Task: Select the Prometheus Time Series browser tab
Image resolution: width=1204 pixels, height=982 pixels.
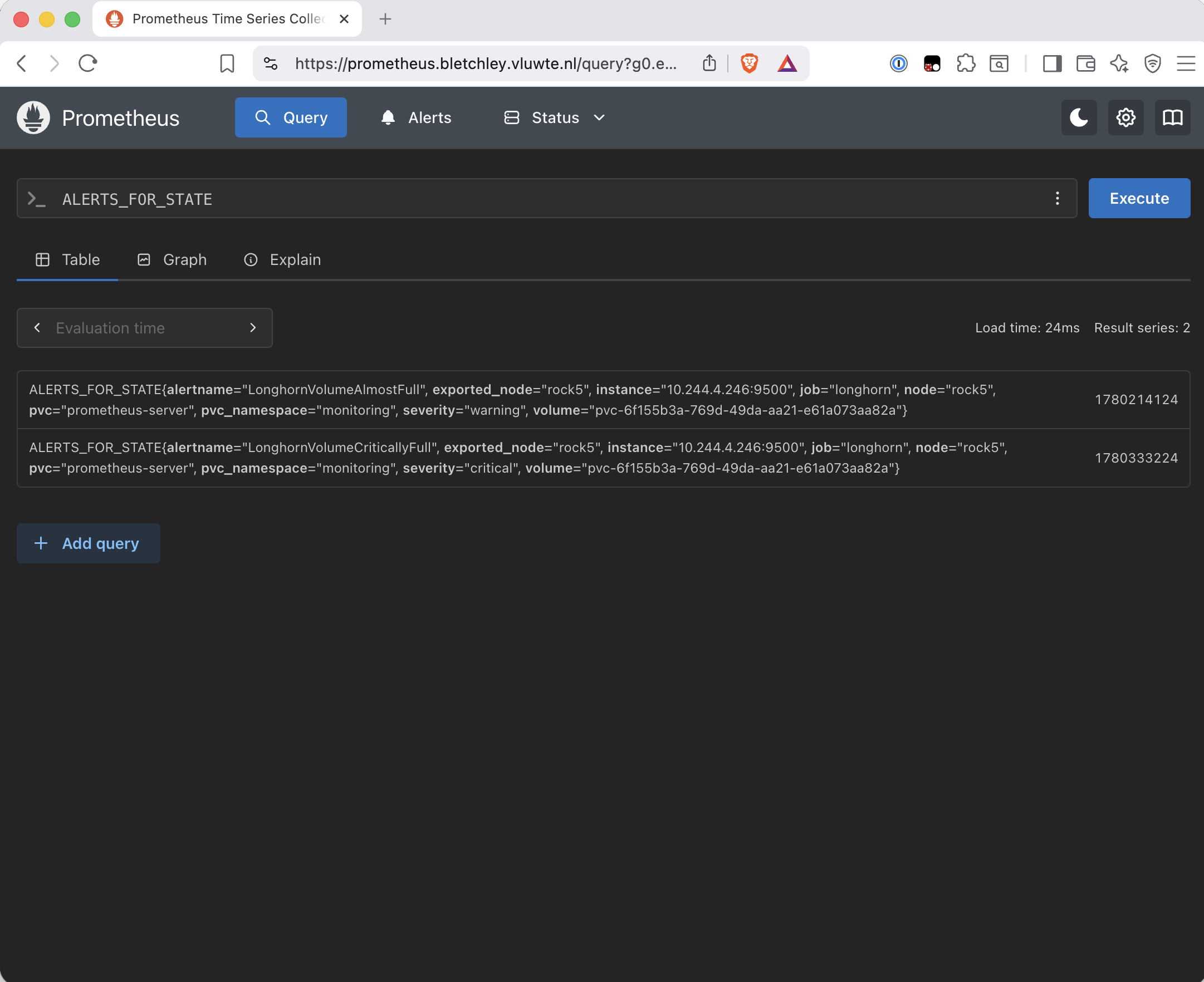Action: (227, 19)
